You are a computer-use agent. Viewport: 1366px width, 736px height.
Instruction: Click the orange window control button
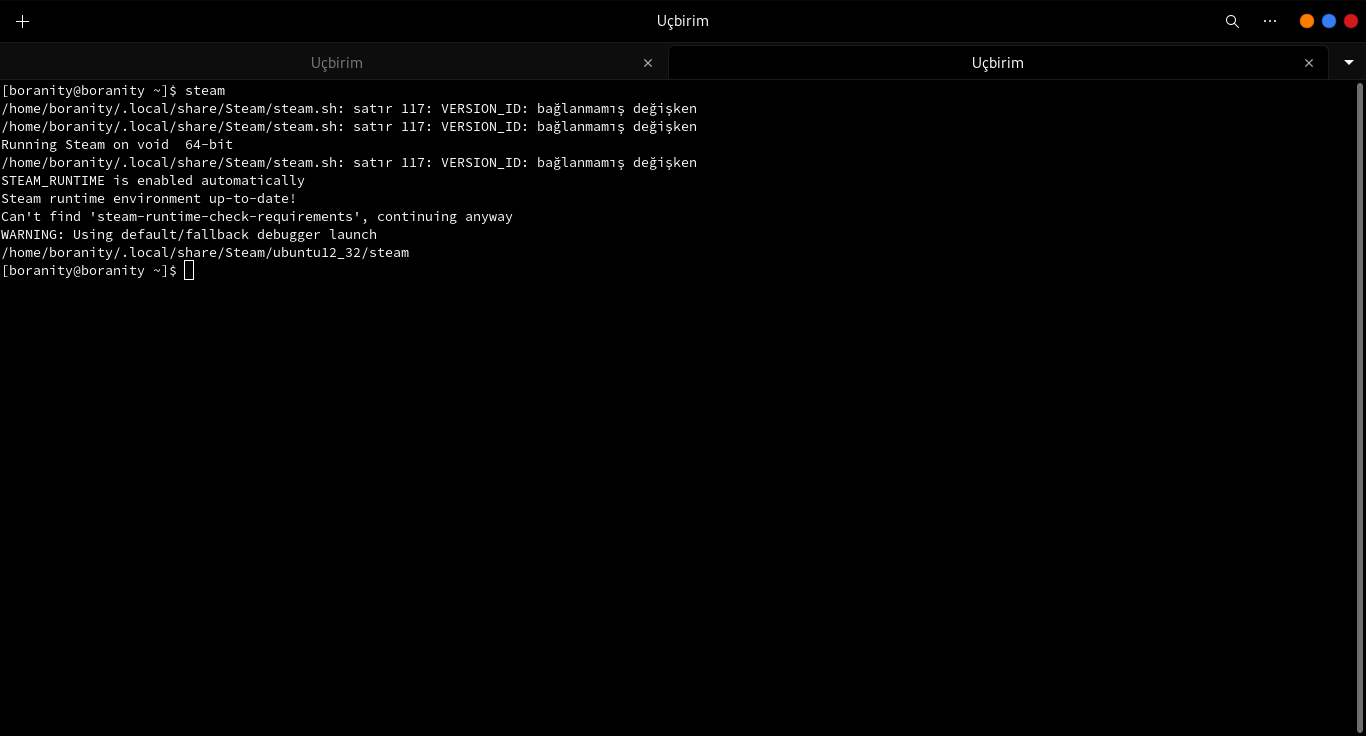[1307, 21]
